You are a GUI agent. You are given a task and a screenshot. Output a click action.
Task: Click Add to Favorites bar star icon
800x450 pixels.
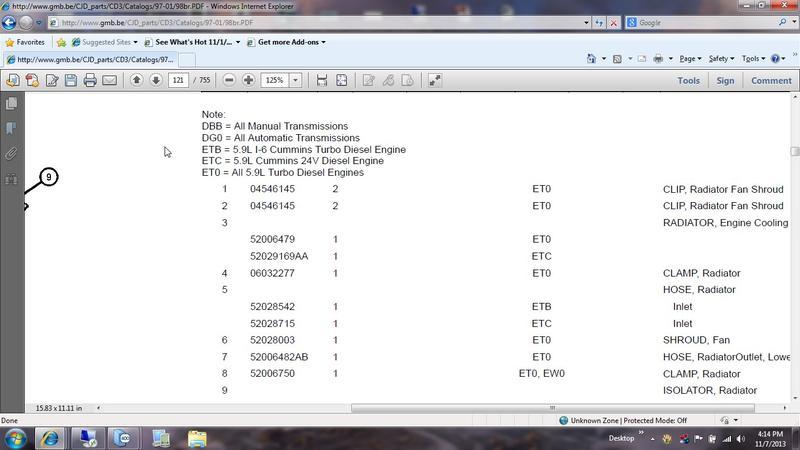61,42
